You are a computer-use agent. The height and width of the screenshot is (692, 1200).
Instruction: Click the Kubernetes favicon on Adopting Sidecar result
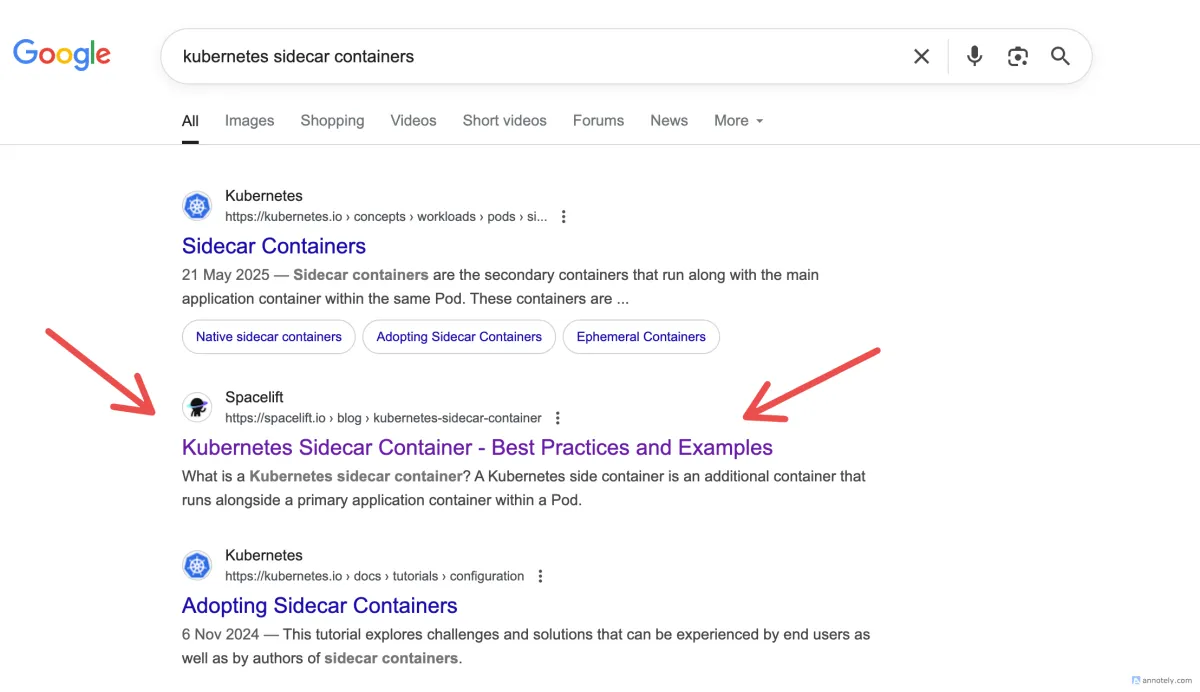(x=198, y=566)
